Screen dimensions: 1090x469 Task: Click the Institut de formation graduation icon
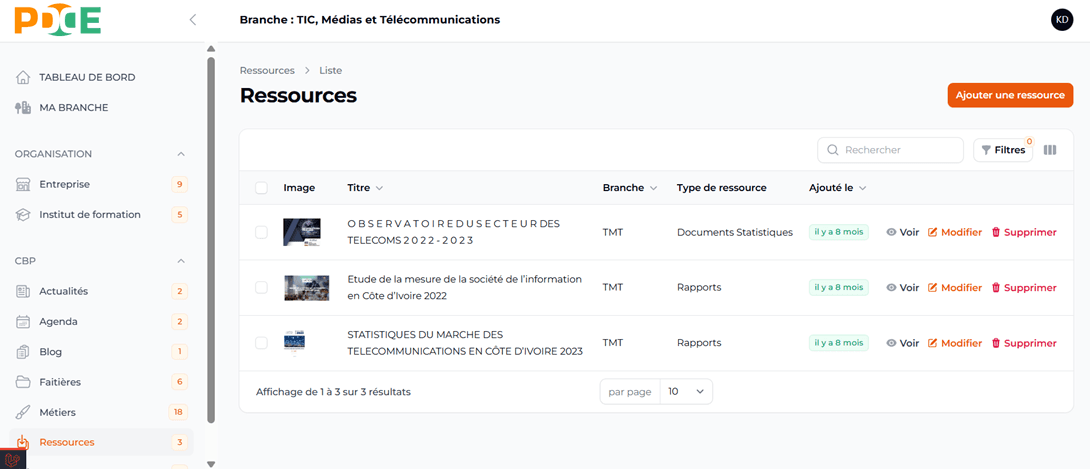(x=23, y=215)
